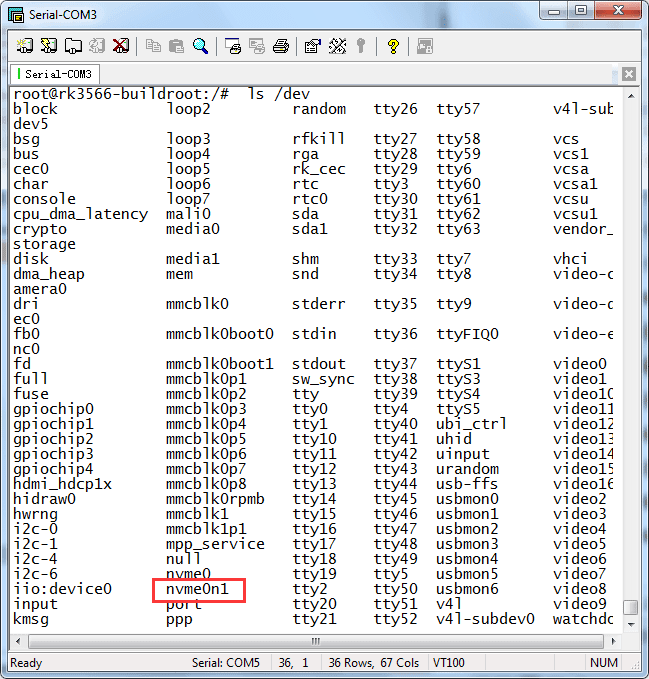This screenshot has height=679, width=649.
Task: Select the Serial-COM3 session tab
Action: pos(55,74)
